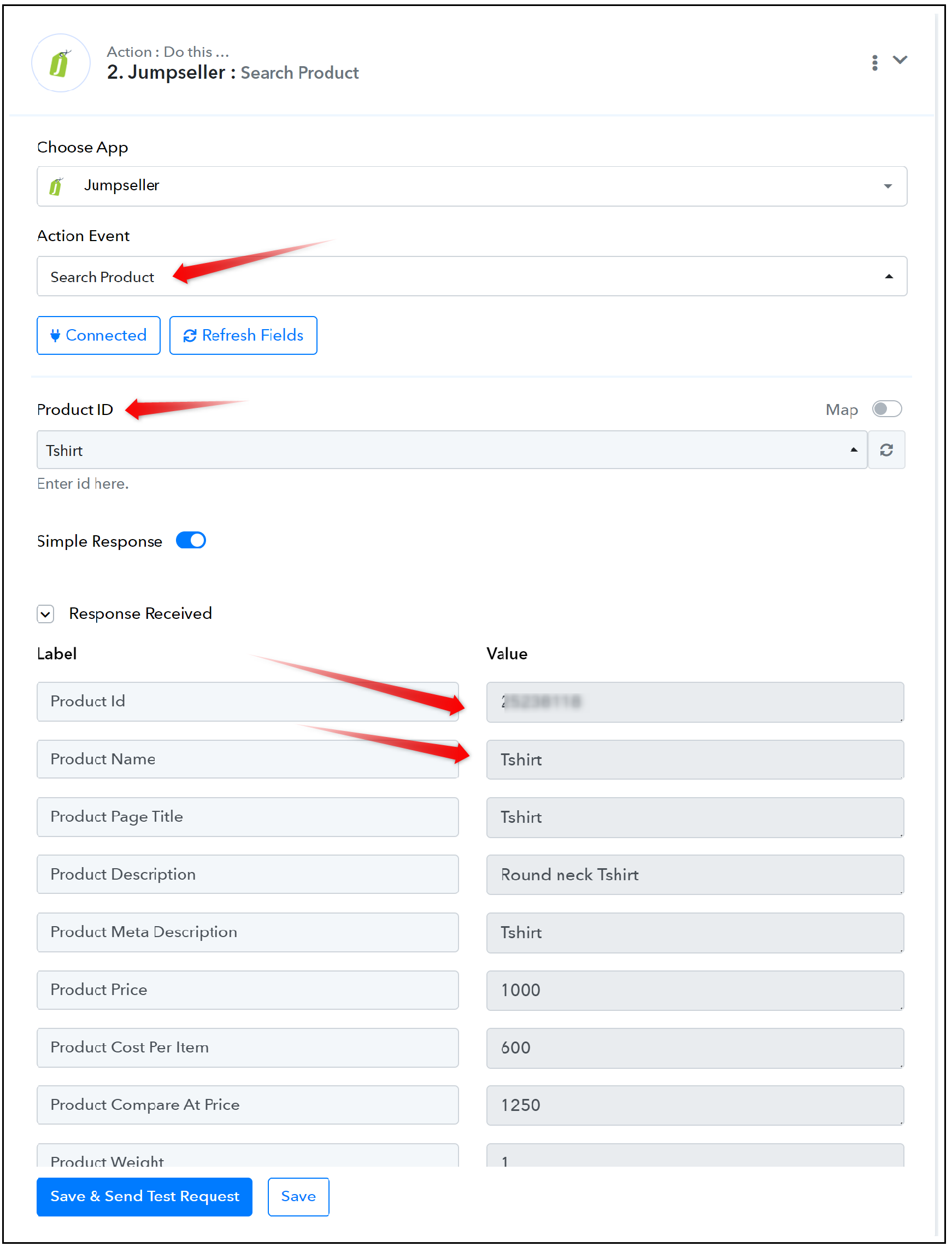Click the Product Price value 1000
The width and height of the screenshot is (952, 1252).
tap(695, 991)
